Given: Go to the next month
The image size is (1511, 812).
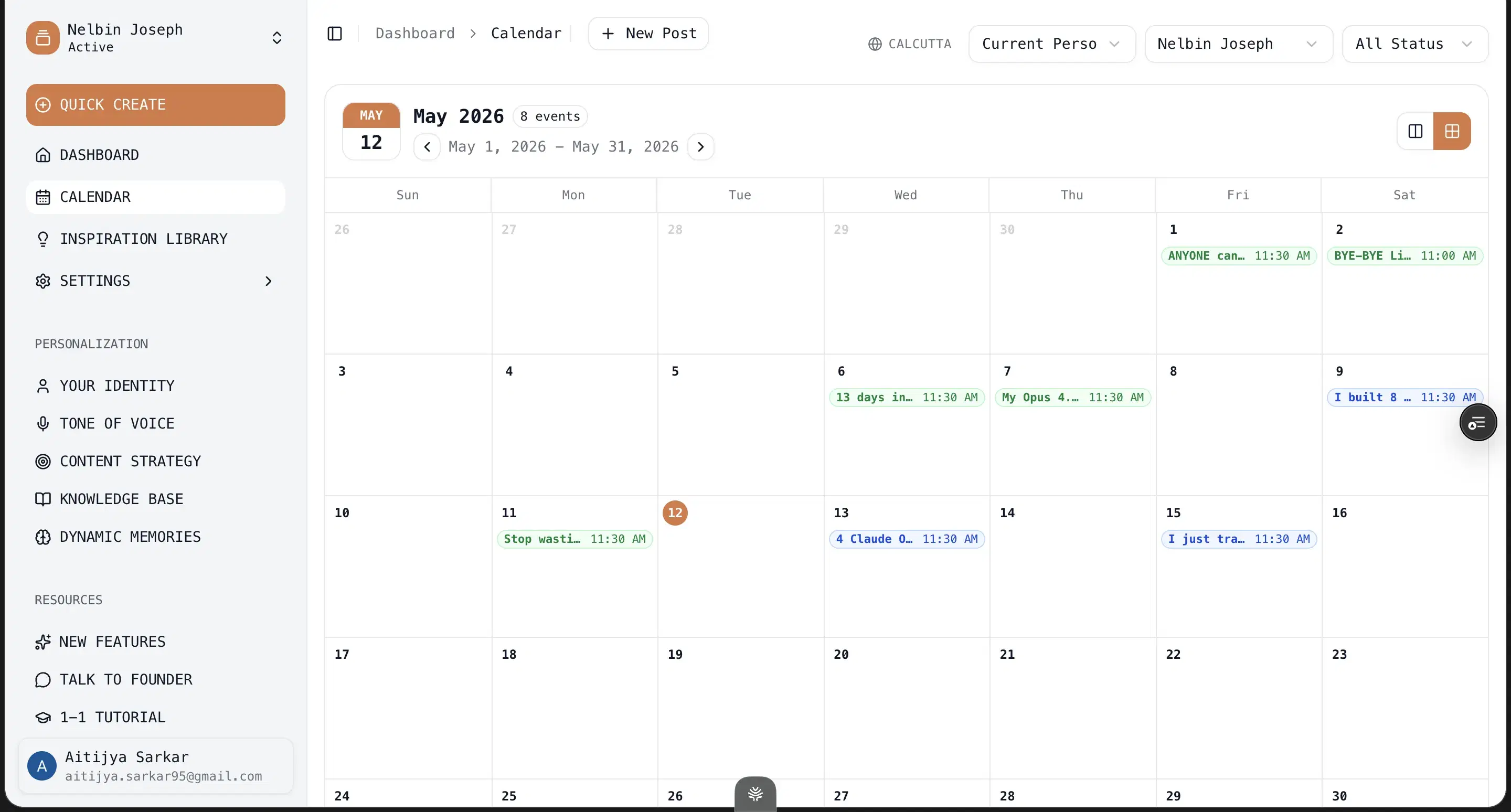Looking at the screenshot, I should point(700,147).
